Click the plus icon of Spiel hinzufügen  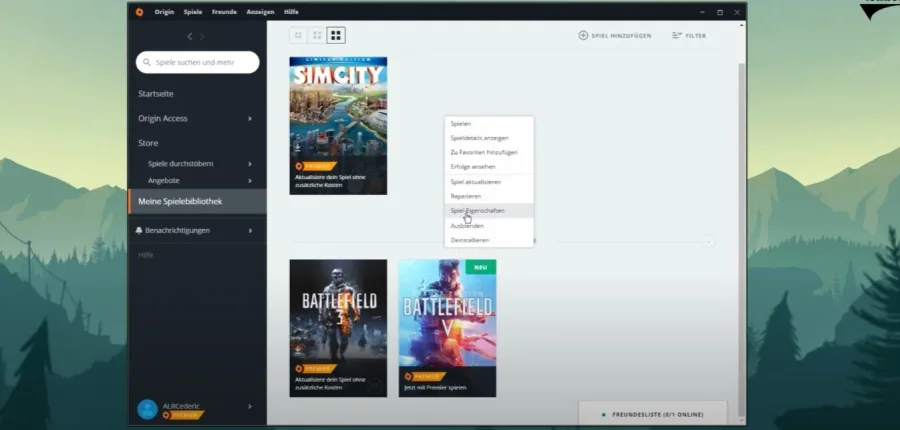pos(583,36)
